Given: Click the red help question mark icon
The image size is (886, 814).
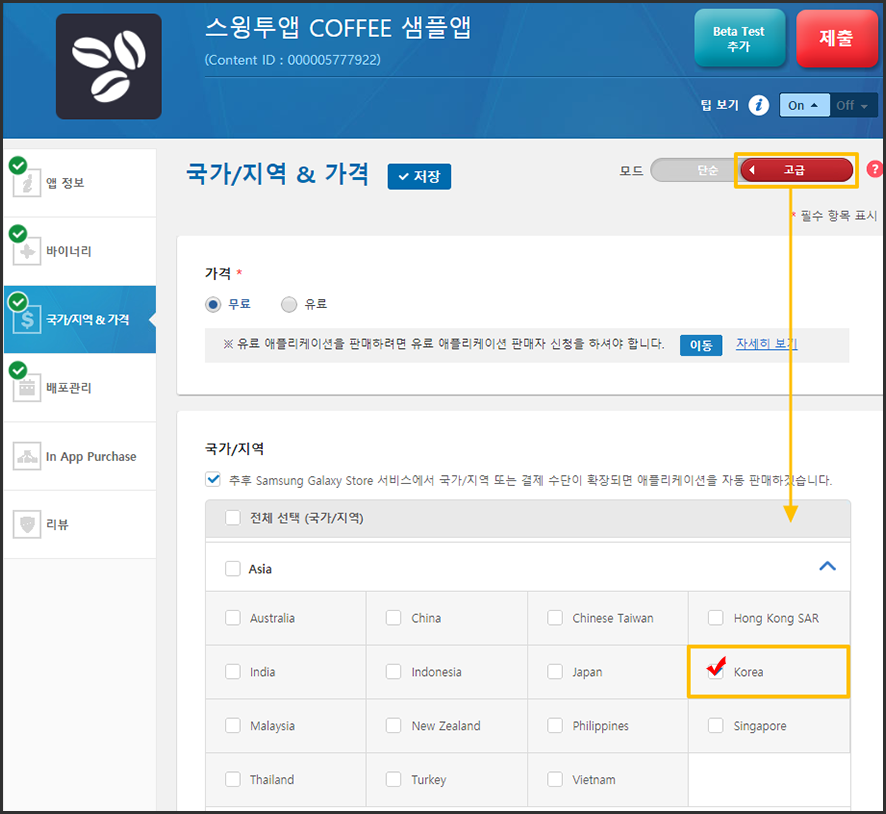Looking at the screenshot, I should [875, 169].
